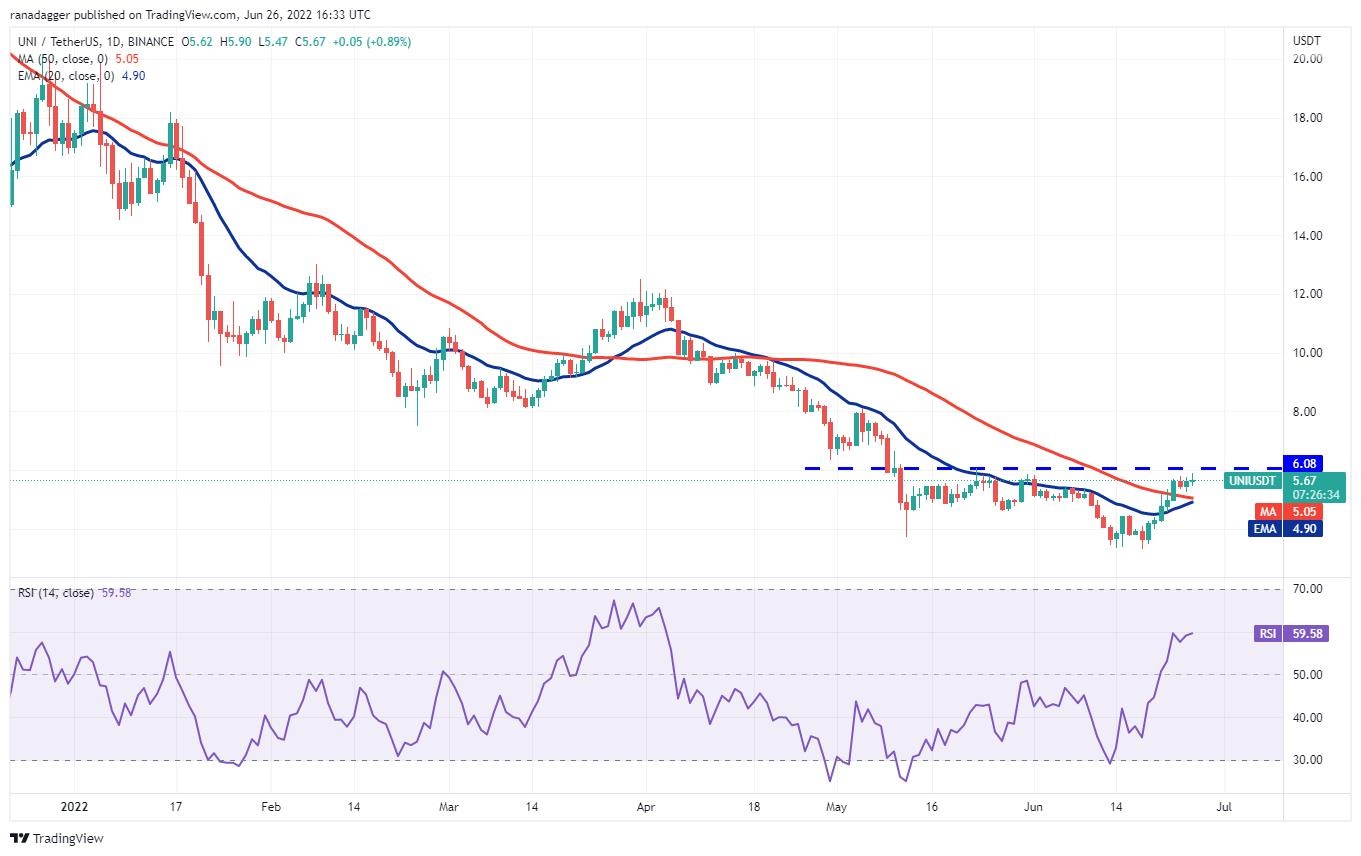This screenshot has height=856, width=1361.
Task: Click the 6.08 resistance price tag
Action: [x=1304, y=464]
